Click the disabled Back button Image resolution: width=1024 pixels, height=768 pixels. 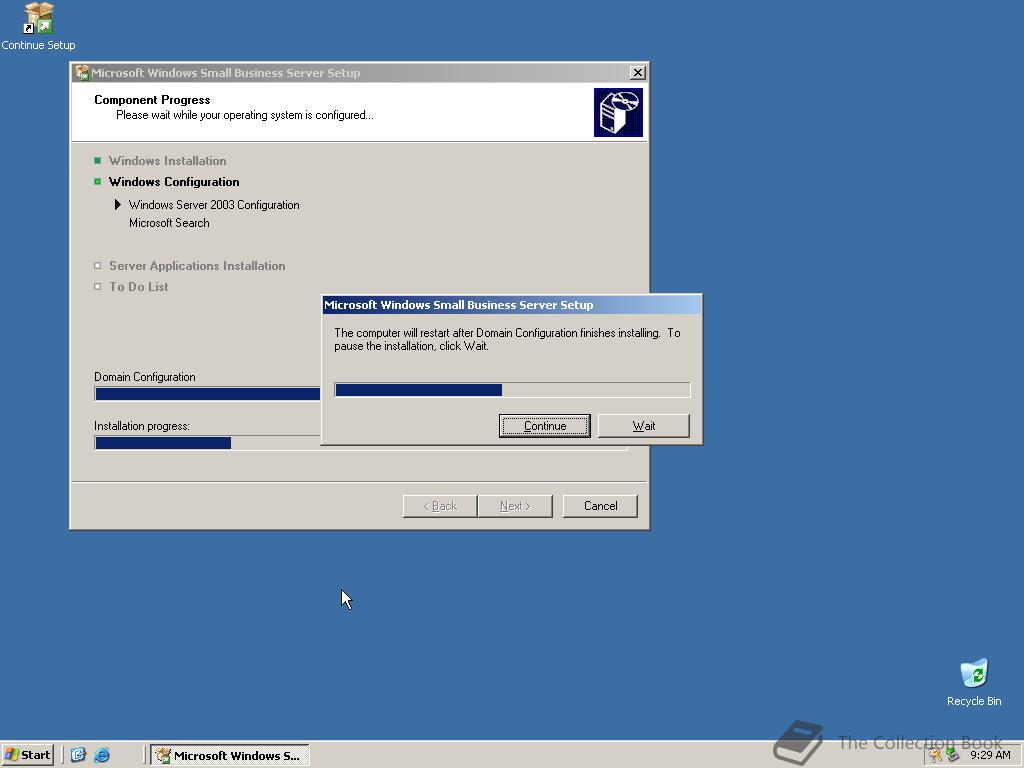(440, 506)
